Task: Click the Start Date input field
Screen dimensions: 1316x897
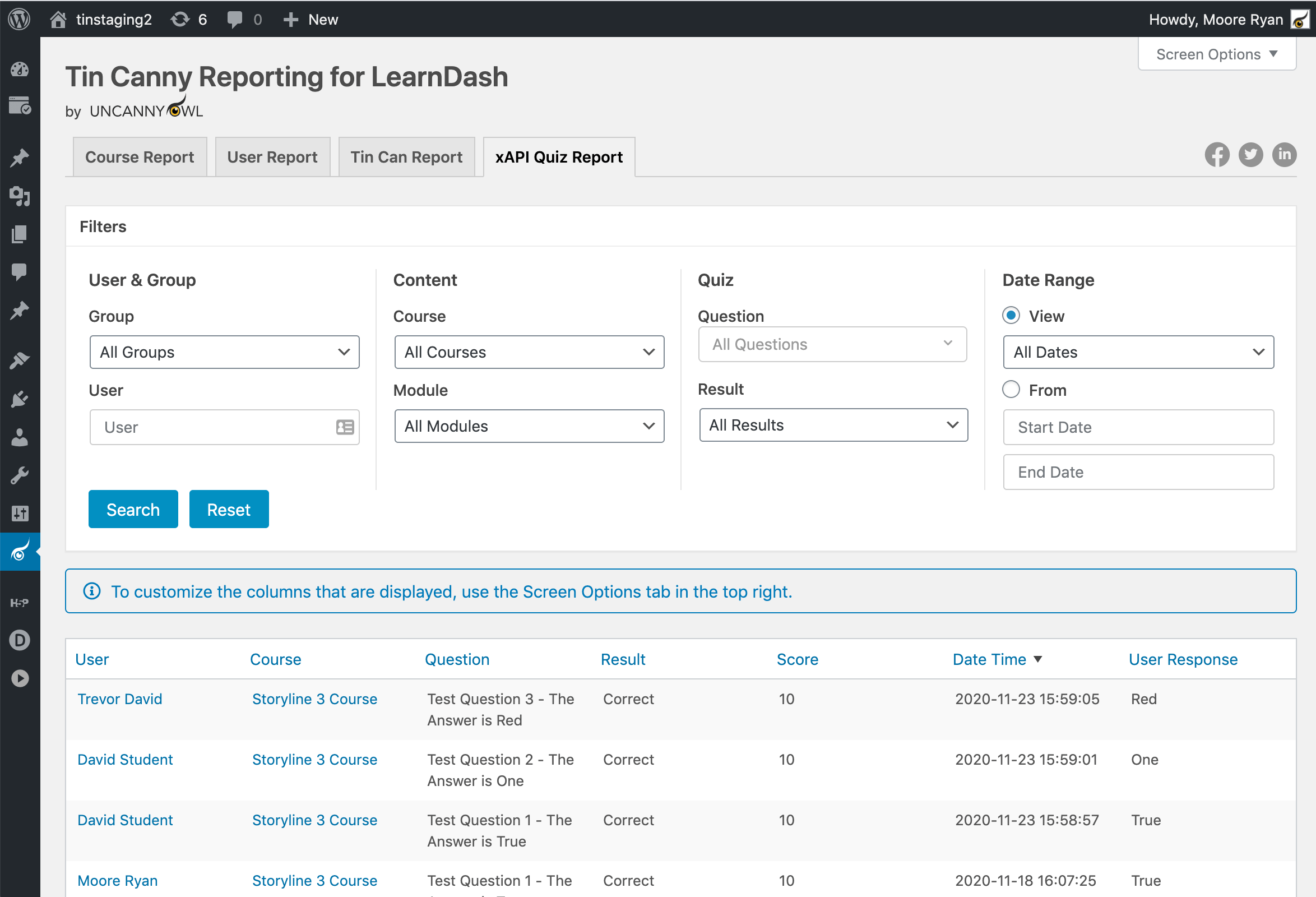Action: click(1138, 427)
